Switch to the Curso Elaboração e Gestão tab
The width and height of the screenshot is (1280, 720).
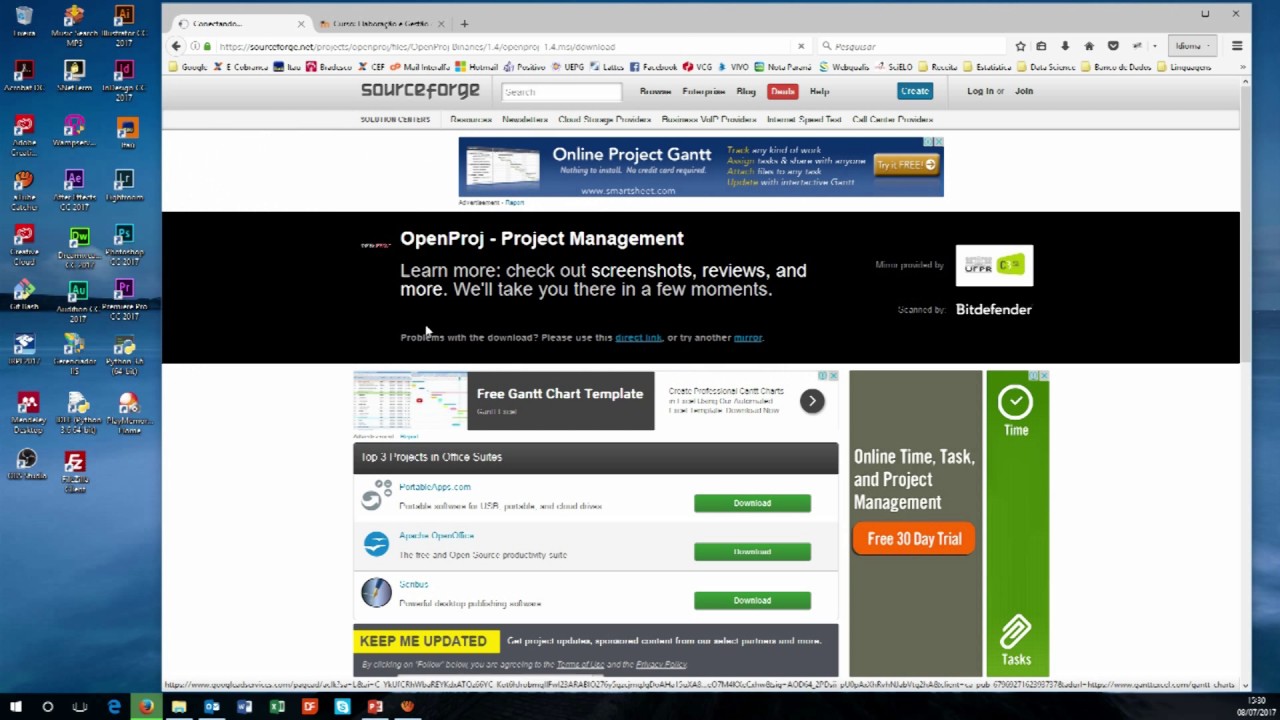(x=383, y=23)
